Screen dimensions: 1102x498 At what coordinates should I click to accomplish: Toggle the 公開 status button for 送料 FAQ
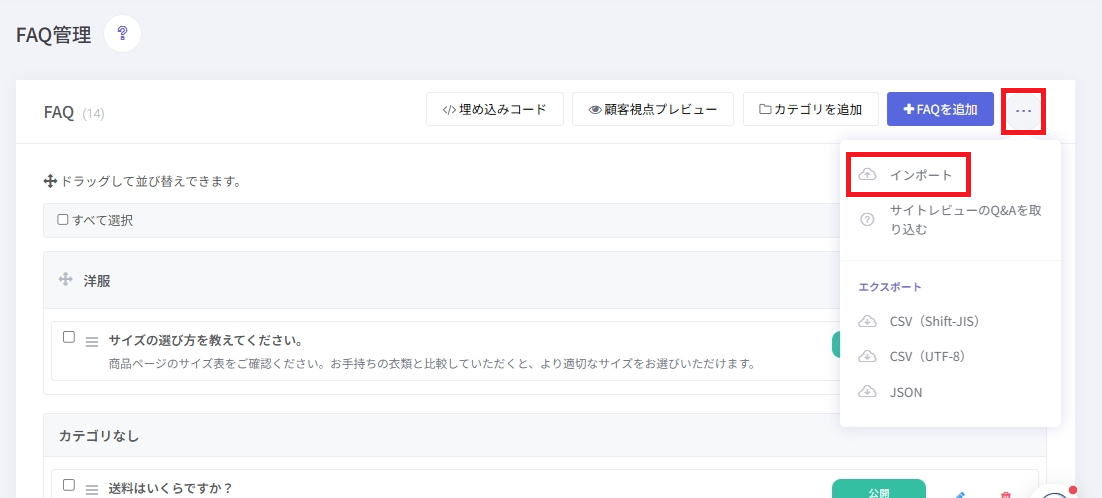pos(879,489)
